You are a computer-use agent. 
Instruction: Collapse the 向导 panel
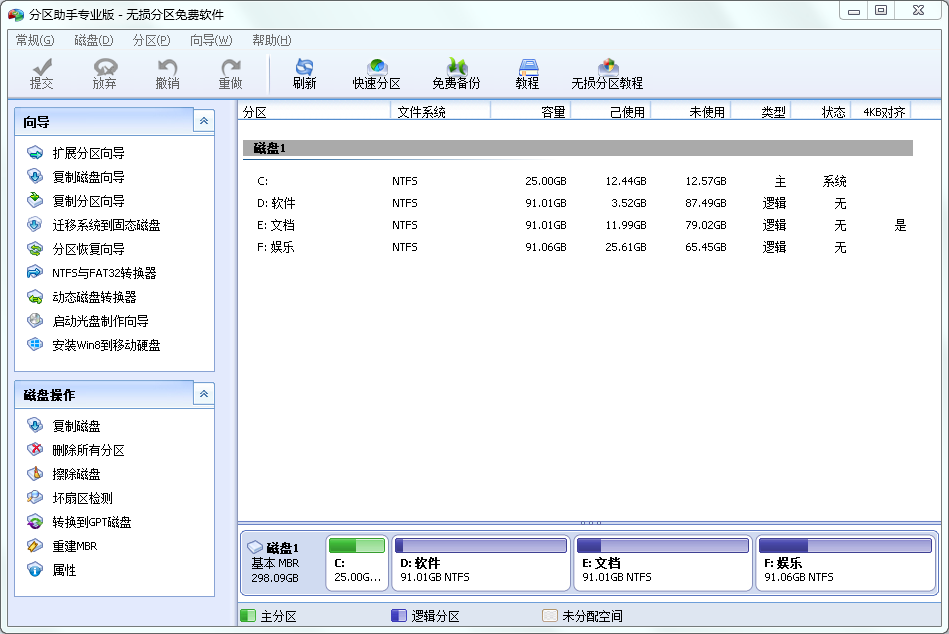[204, 121]
